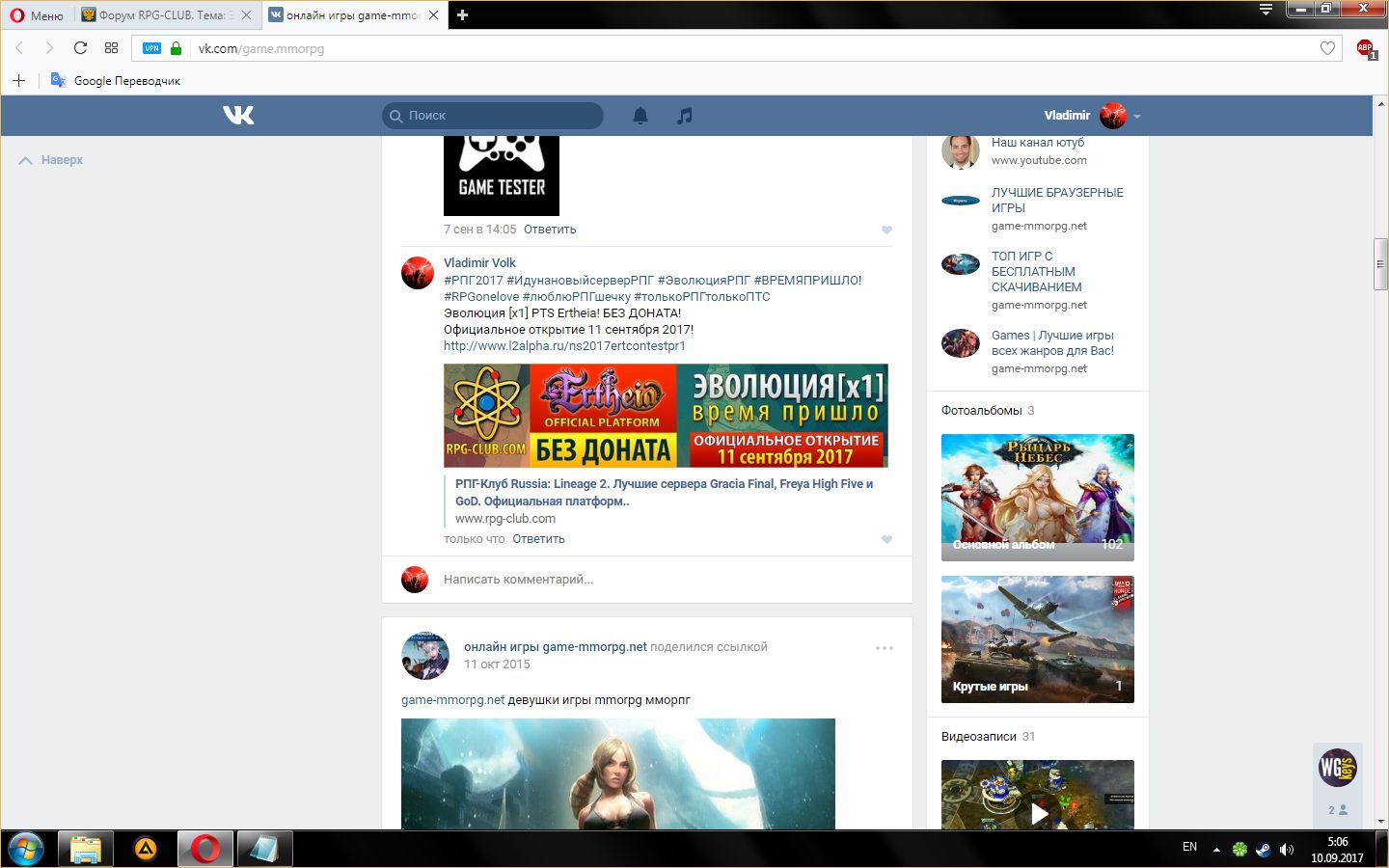This screenshot has width=1389, height=868.
Task: Open post options three-dots menu
Action: (885, 648)
